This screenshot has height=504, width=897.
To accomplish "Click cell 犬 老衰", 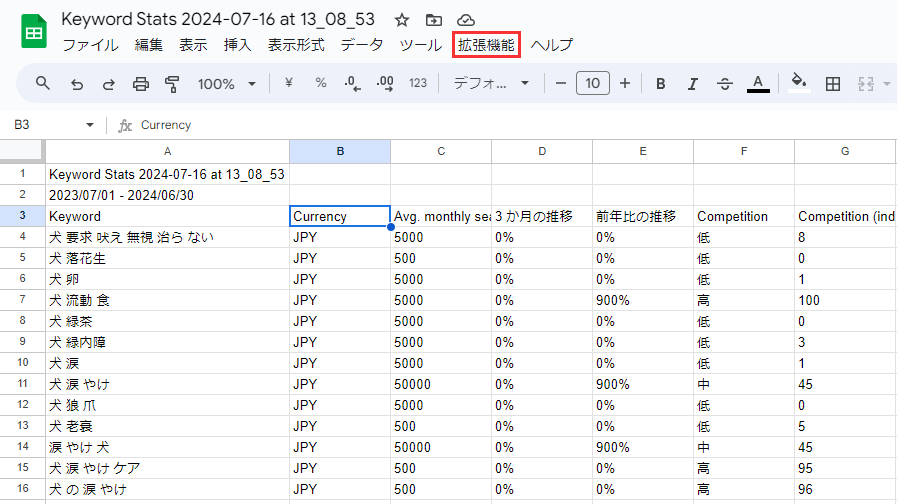I will coord(168,426).
